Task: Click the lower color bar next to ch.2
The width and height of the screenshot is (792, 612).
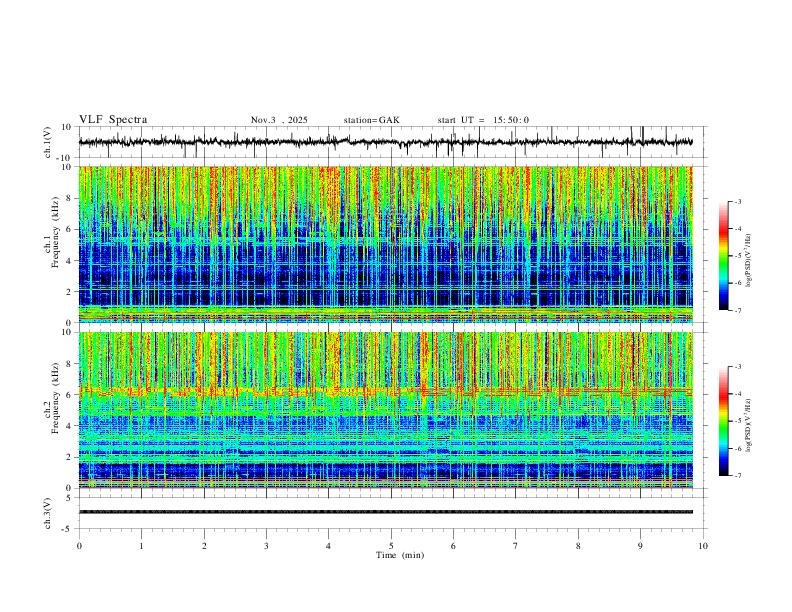Action: (723, 421)
